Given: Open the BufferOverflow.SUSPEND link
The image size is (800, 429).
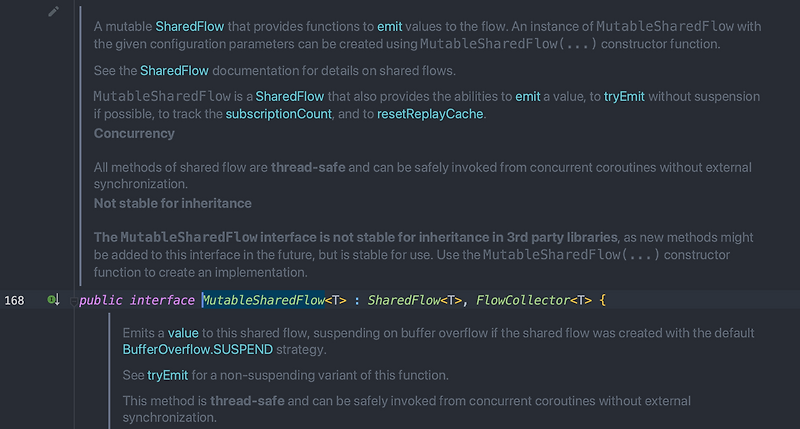Looking at the screenshot, I should pyautogui.click(x=197, y=349).
